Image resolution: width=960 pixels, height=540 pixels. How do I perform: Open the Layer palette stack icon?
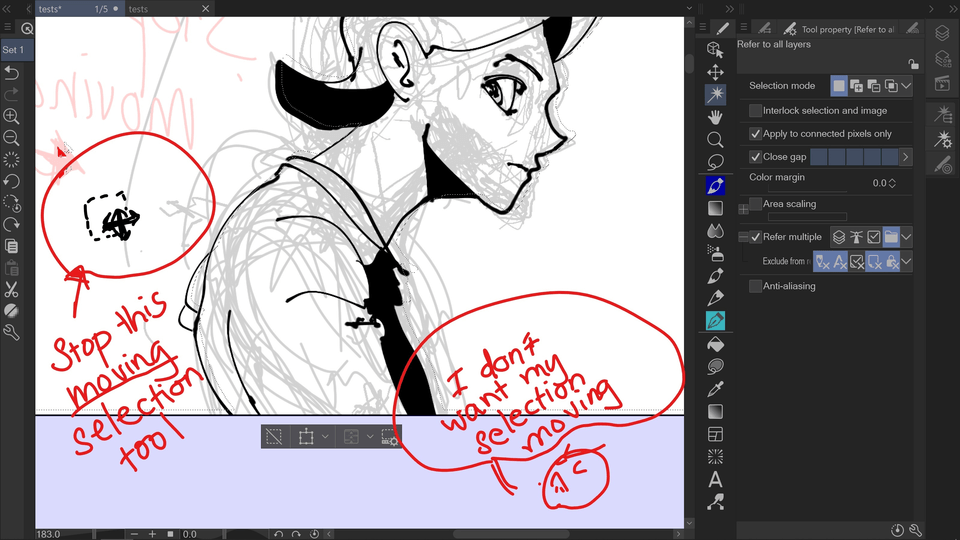942,32
